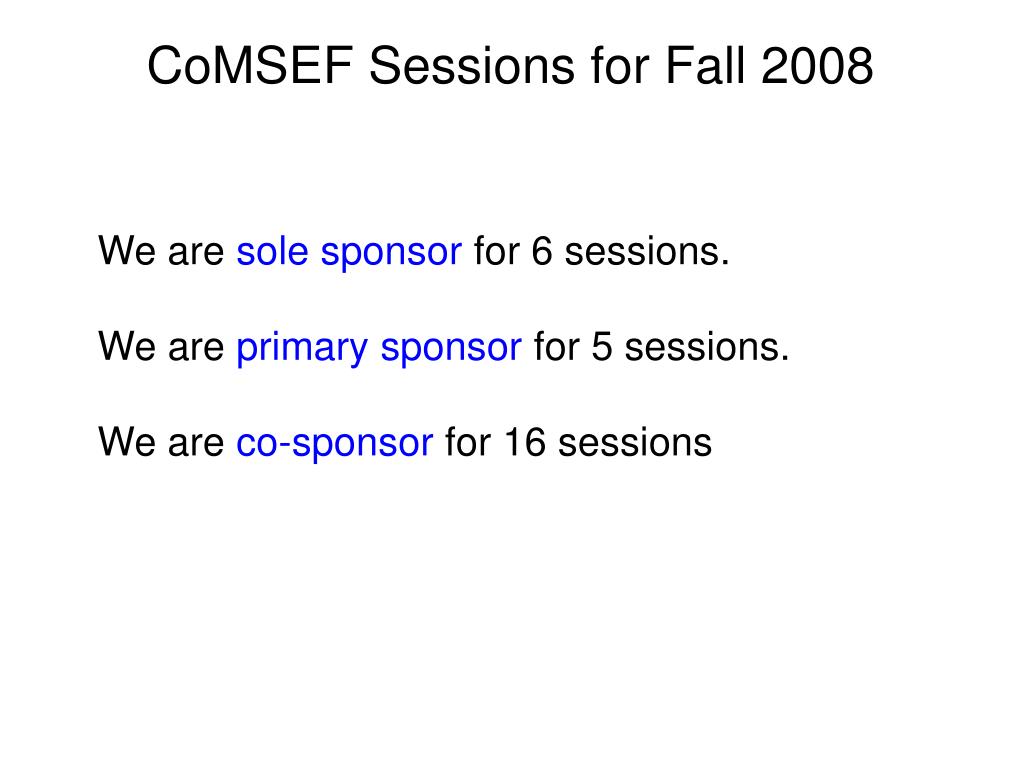
Task: Select the slide title "CoMSEF Sessions for Fall 2008"
Action: tap(510, 66)
